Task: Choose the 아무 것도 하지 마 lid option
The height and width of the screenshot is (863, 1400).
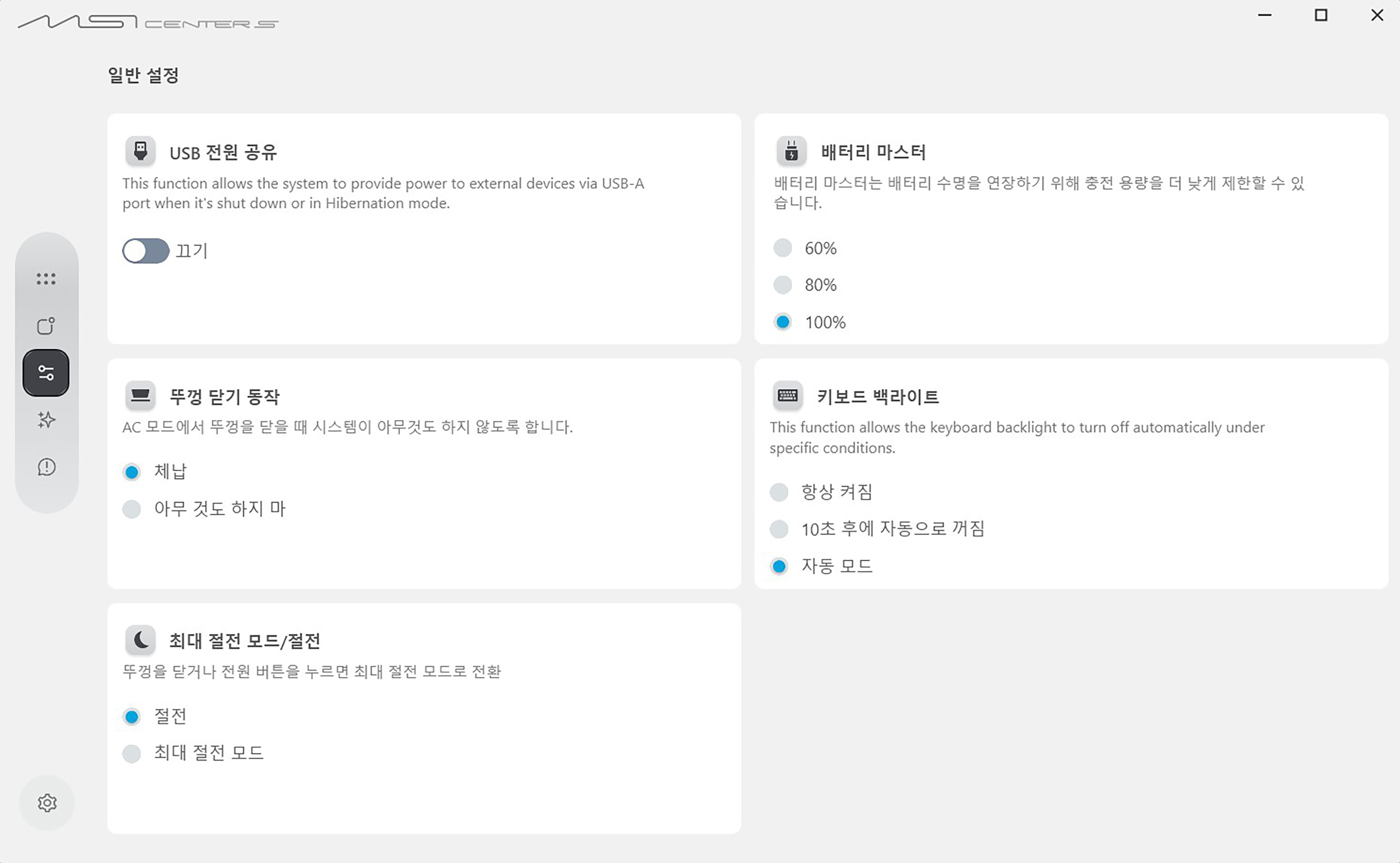Action: coord(132,508)
